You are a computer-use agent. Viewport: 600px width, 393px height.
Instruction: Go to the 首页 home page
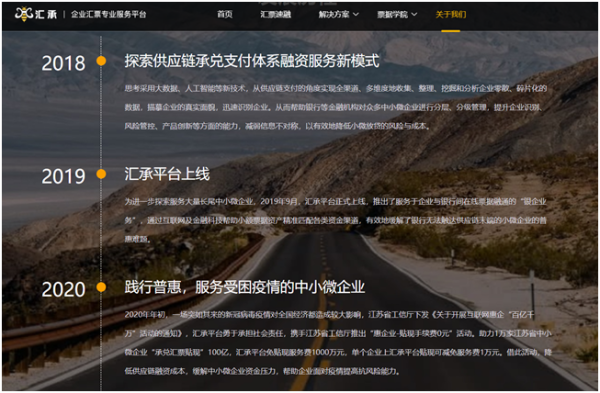click(225, 15)
